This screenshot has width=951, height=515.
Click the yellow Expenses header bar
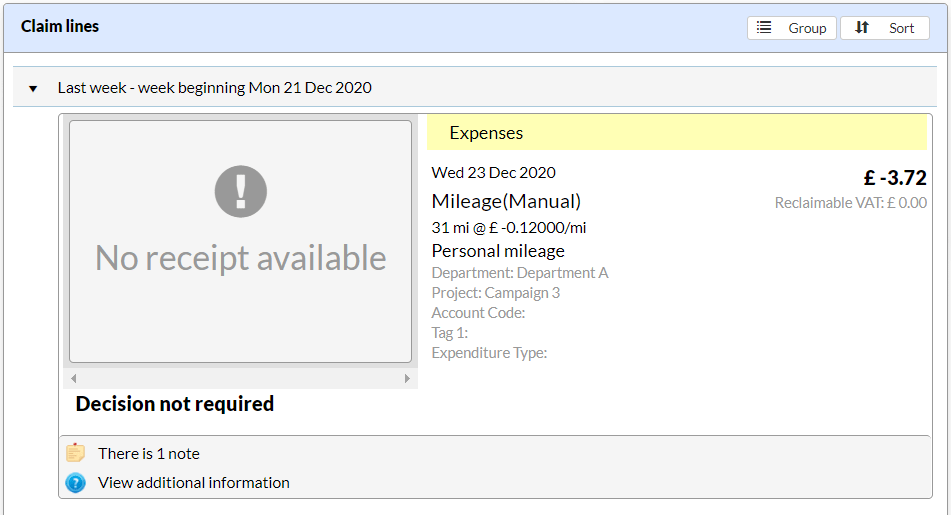coord(677,133)
